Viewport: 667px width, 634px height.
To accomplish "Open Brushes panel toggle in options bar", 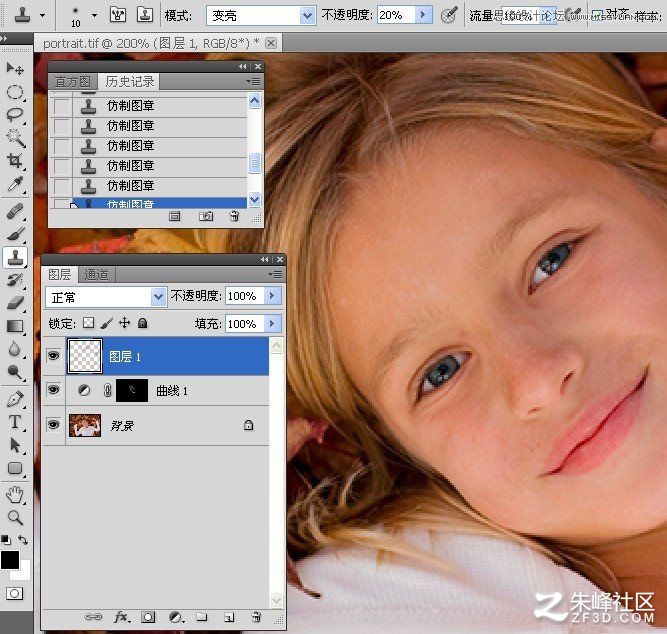I will (x=118, y=15).
